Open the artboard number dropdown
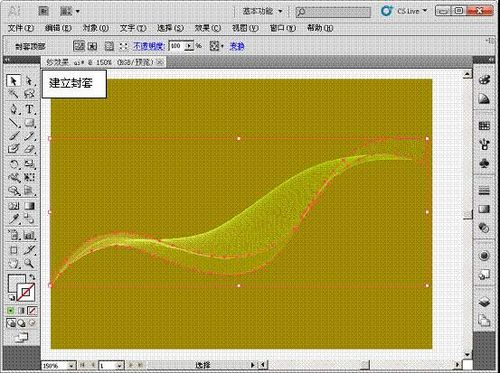Image resolution: width=500 pixels, height=373 pixels. (120, 366)
